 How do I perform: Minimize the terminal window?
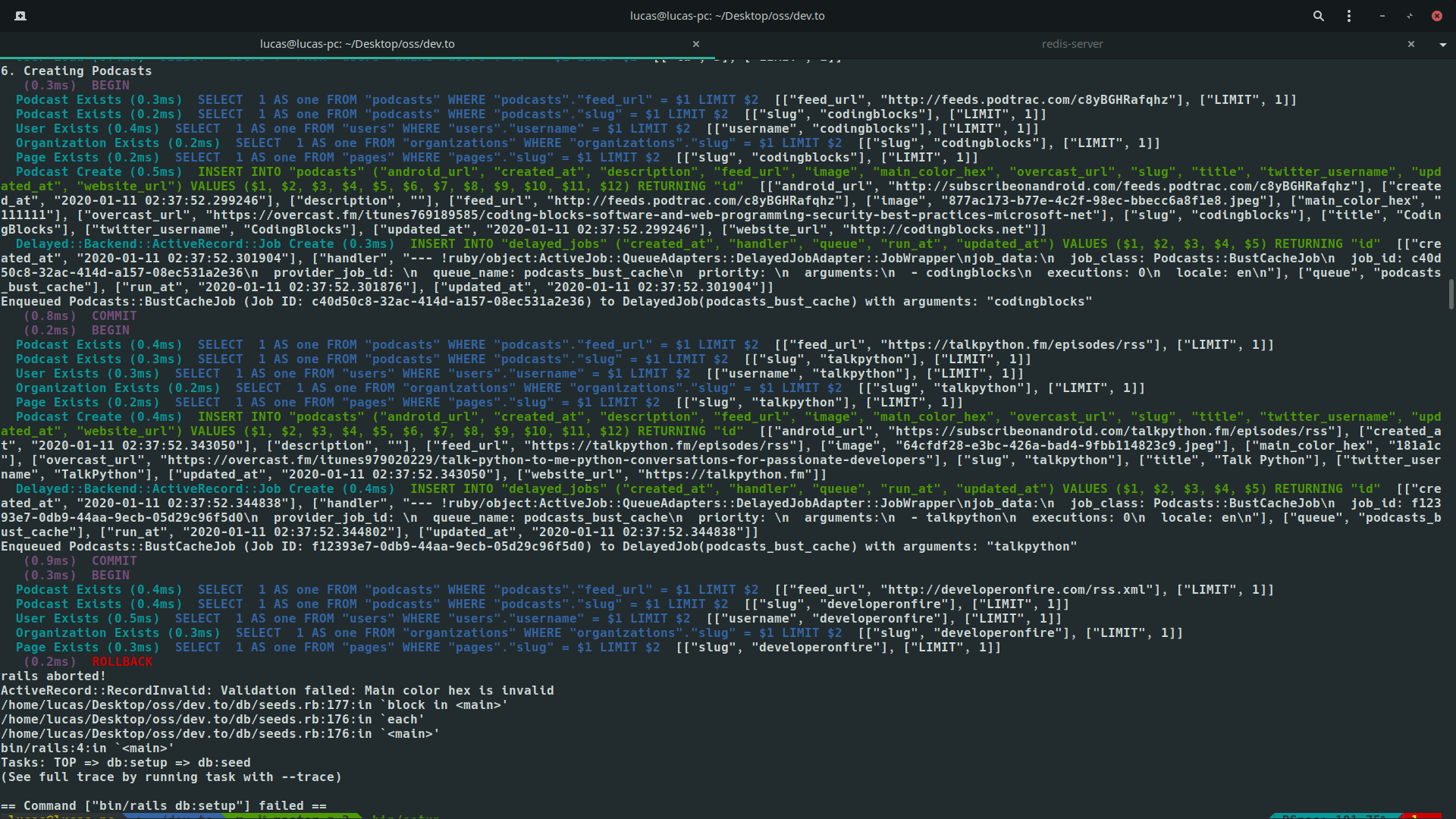(x=1382, y=16)
